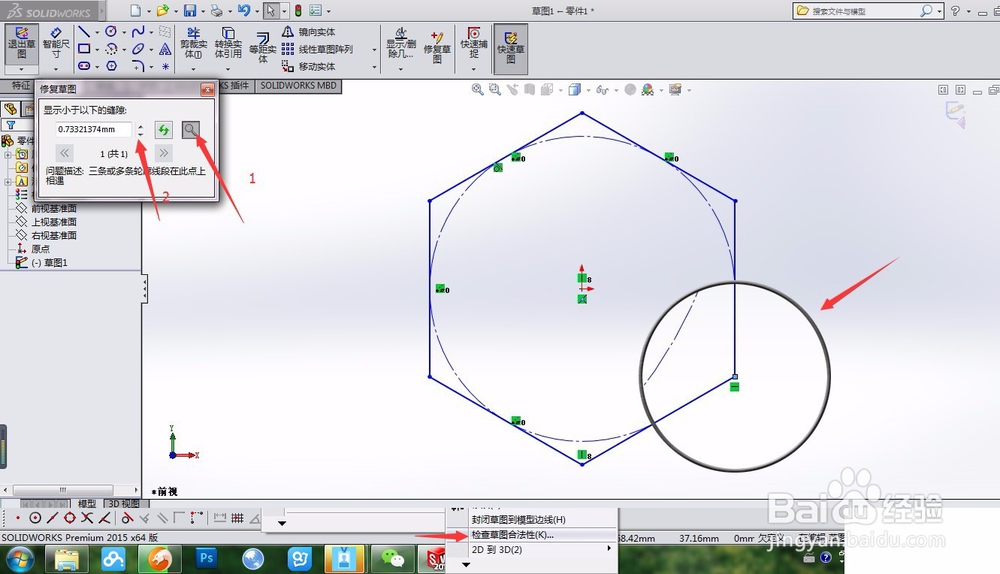Viewport: 1000px width, 574px height.
Task: Click Repair Sketch (修复草图) tool
Action: [437, 48]
